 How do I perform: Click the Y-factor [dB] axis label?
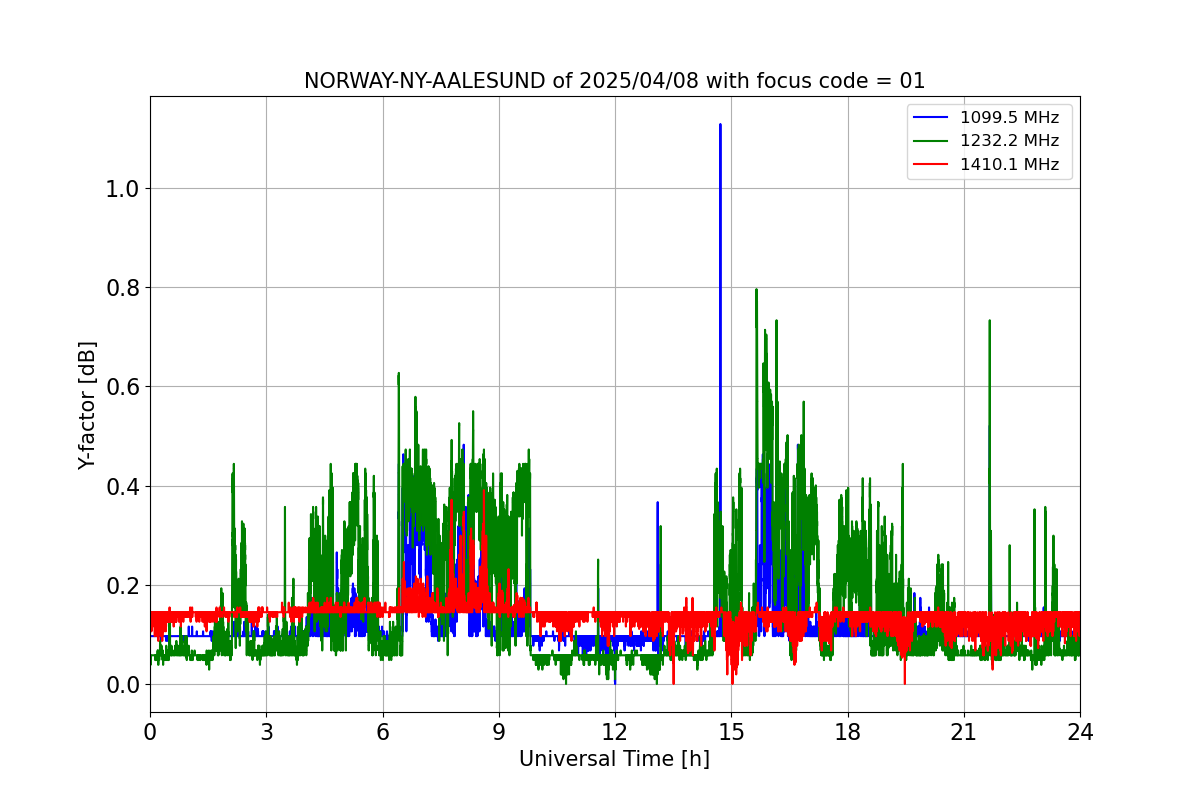tap(88, 405)
